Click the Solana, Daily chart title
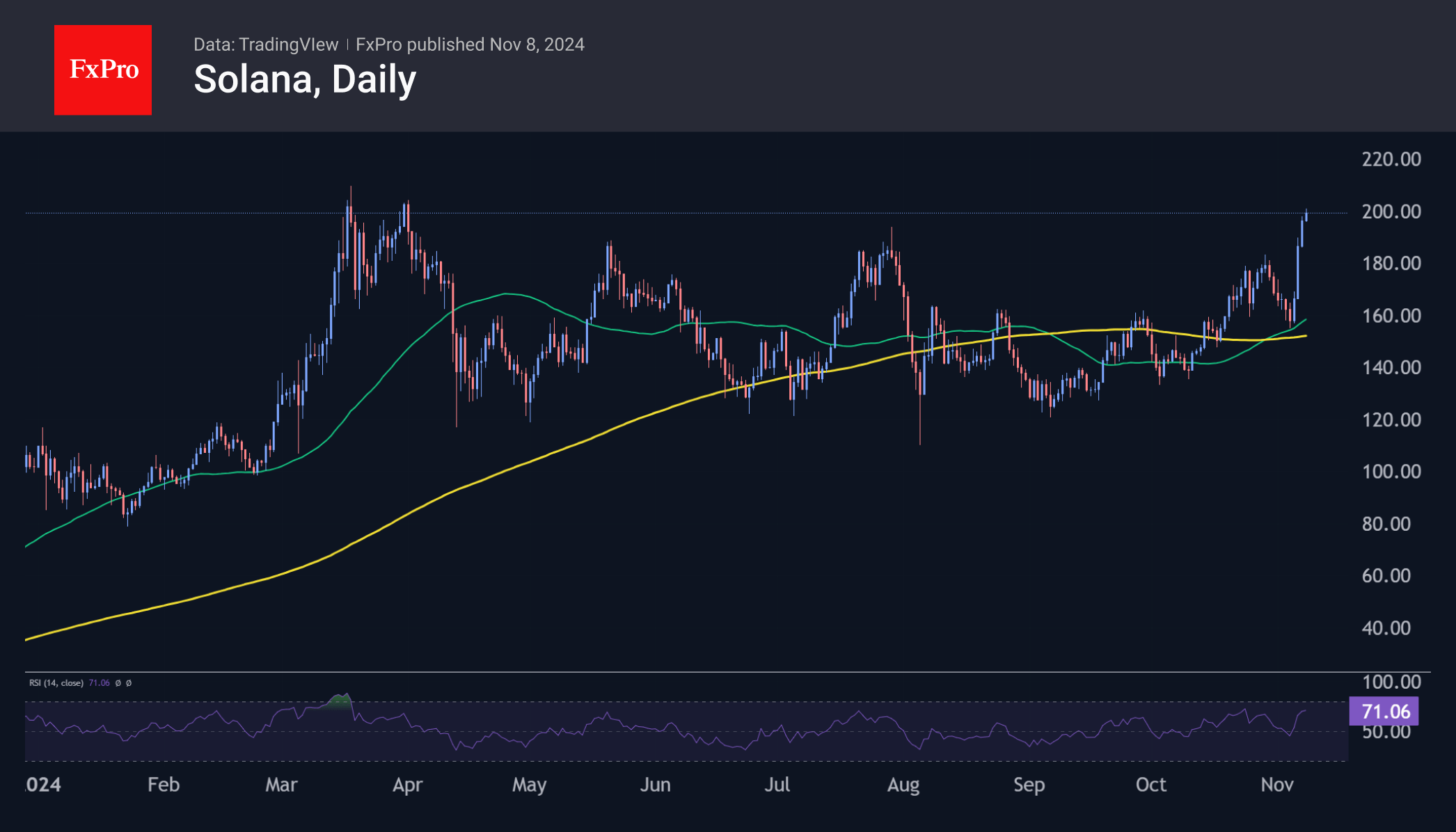 click(305, 79)
